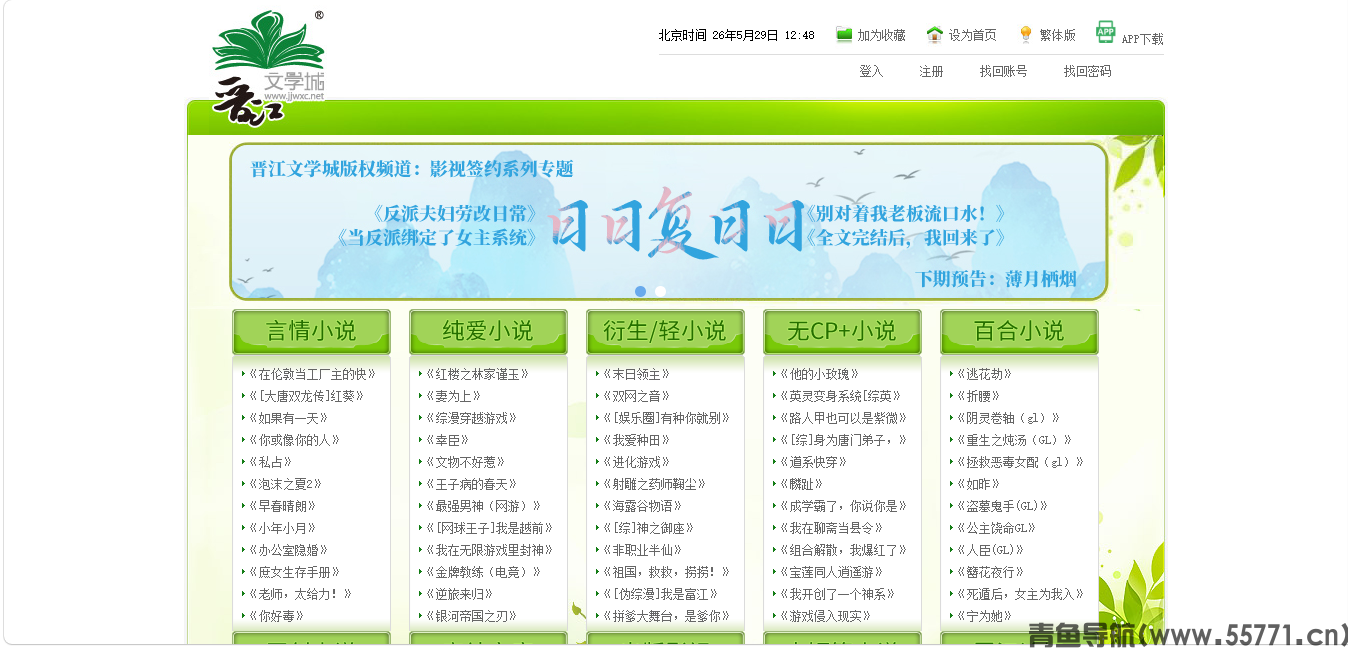Click the 繁体版 lightbulb icon
This screenshot has width=1348, height=648.
click(1025, 35)
